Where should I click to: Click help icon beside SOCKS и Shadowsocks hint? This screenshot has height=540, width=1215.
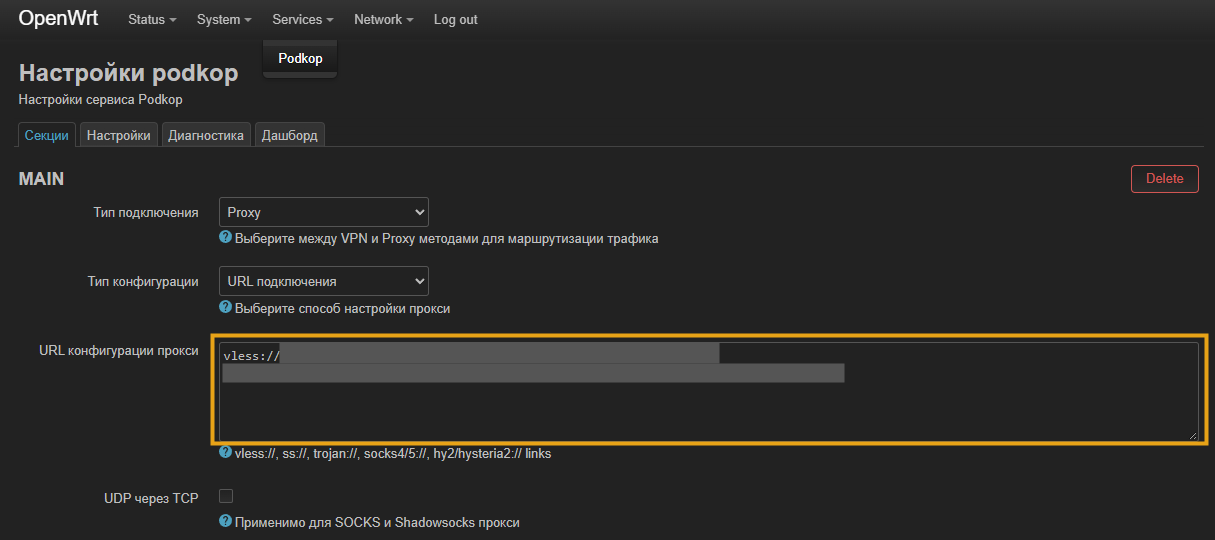[x=226, y=522]
